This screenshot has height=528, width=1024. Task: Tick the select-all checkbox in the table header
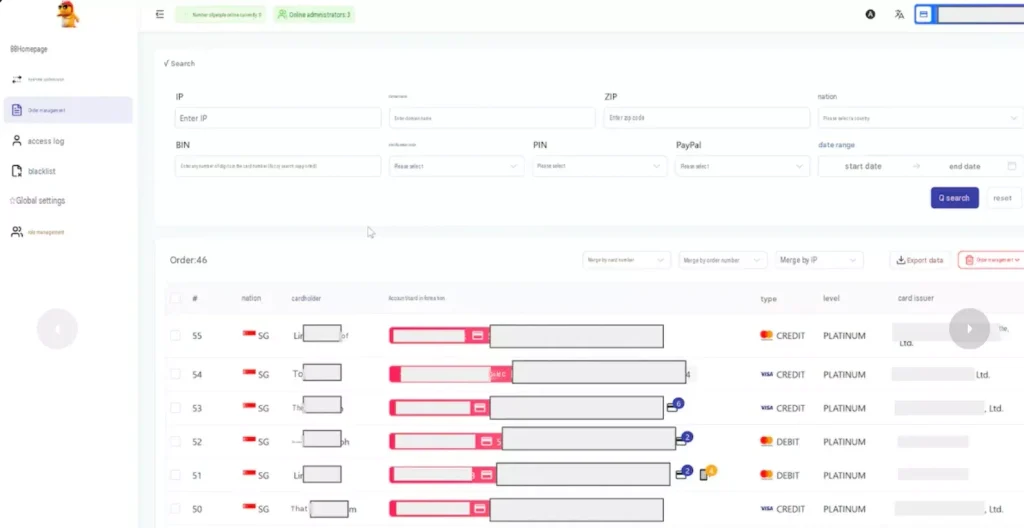[x=175, y=298]
